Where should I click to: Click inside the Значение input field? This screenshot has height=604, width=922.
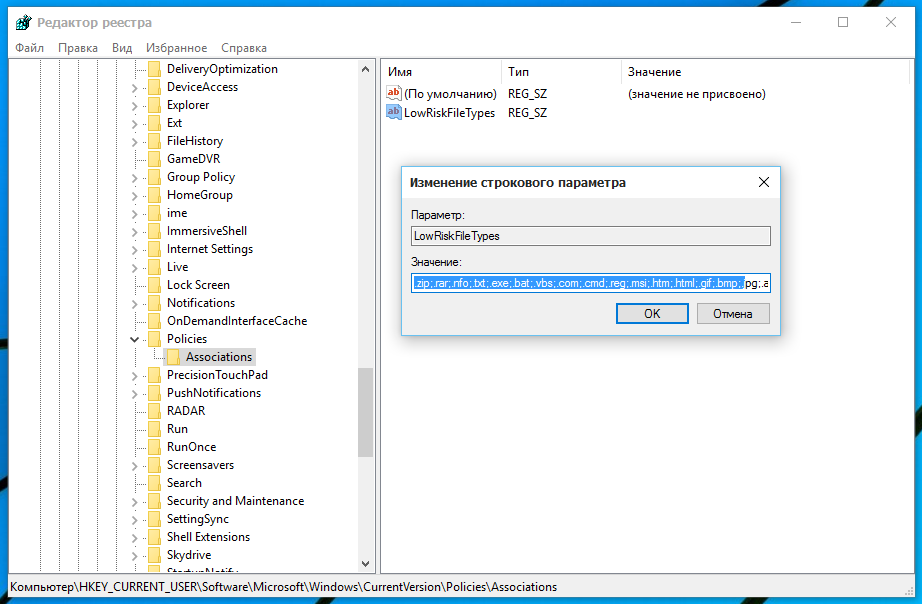[590, 284]
